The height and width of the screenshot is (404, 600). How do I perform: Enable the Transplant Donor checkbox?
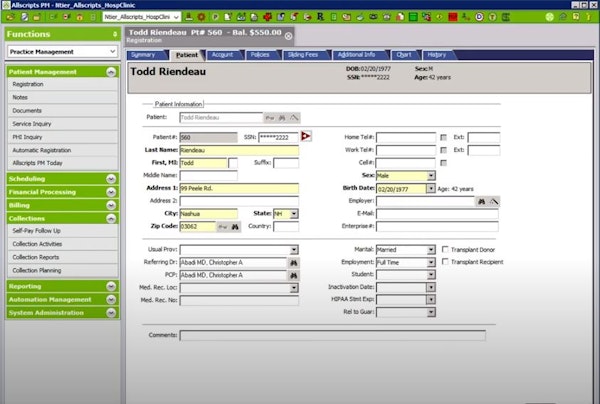pos(445,249)
